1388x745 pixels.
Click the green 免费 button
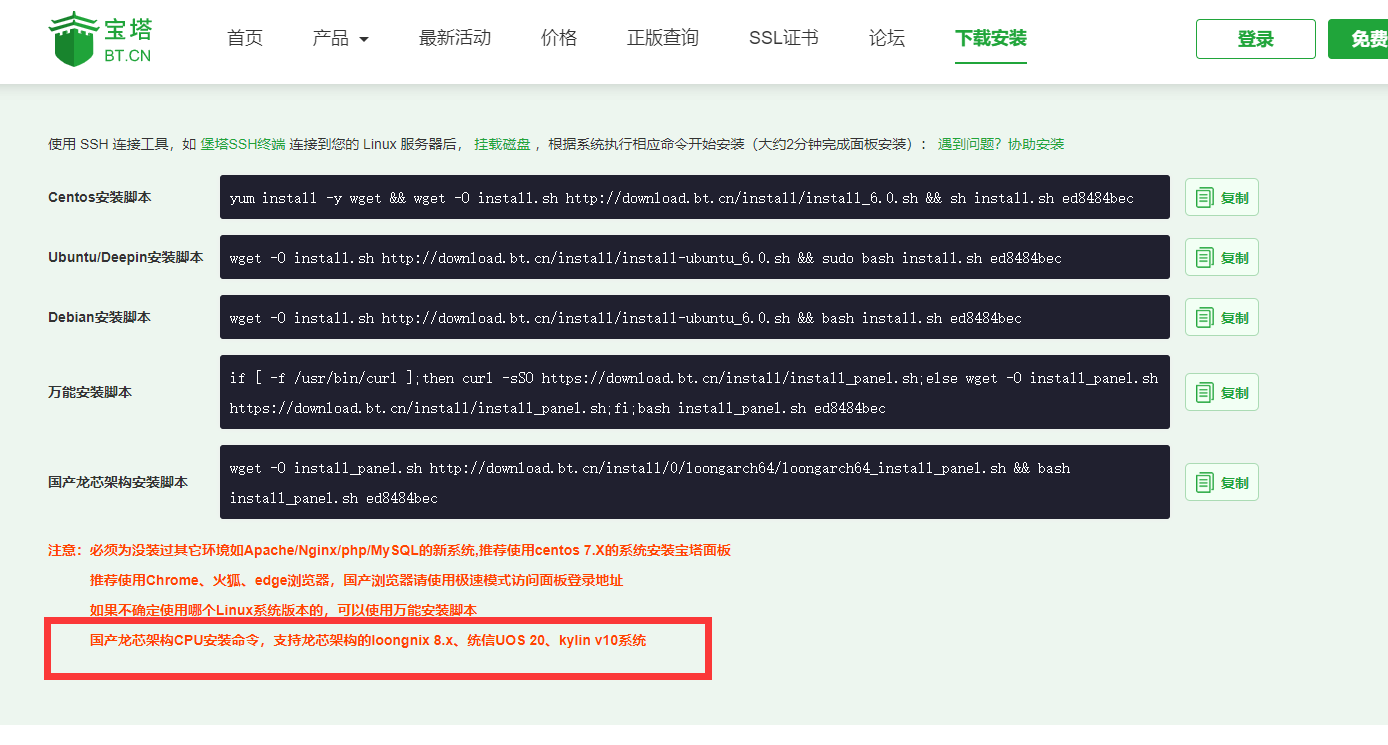click(1360, 39)
